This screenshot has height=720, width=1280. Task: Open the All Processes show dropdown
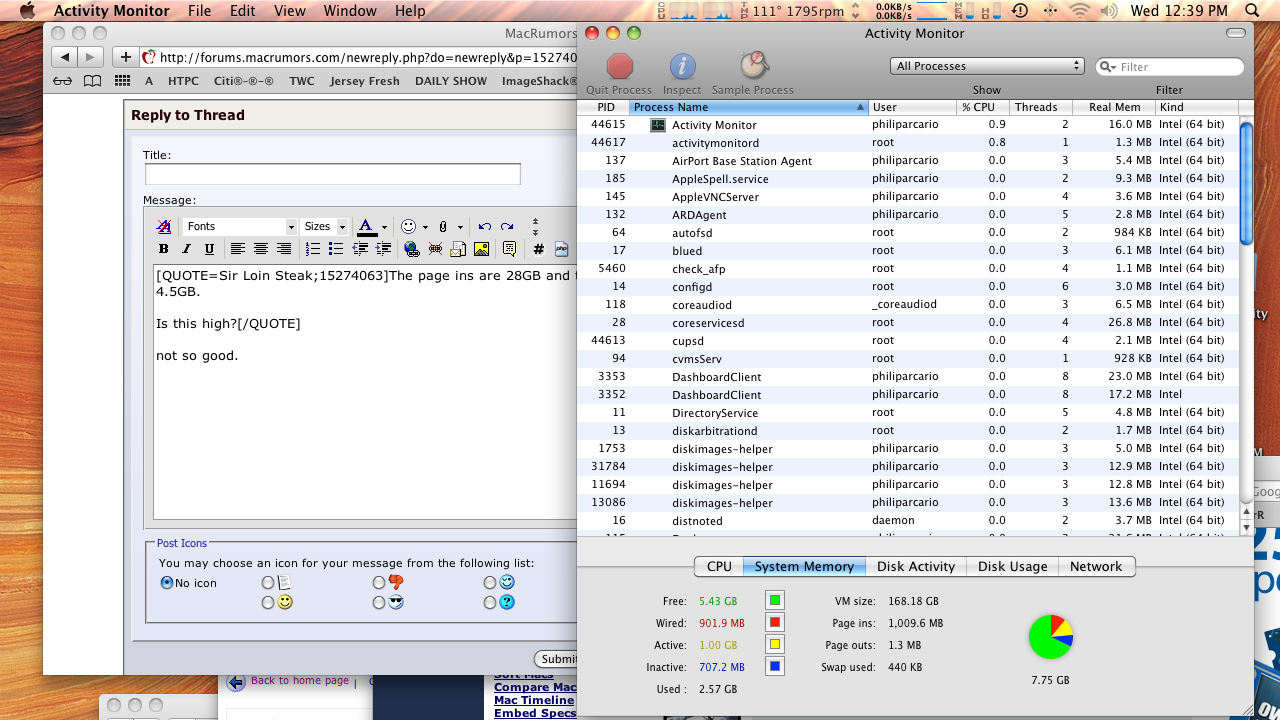pyautogui.click(x=987, y=66)
